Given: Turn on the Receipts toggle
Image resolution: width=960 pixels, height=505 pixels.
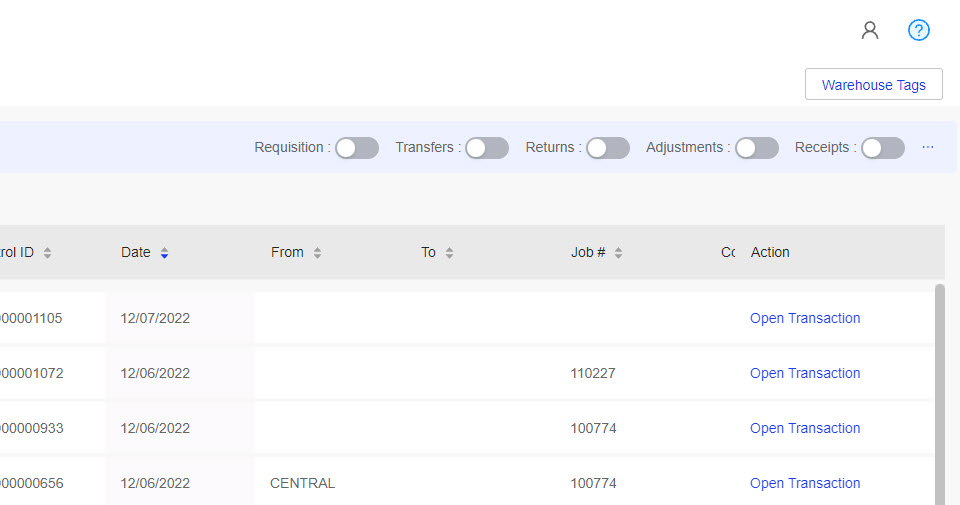Looking at the screenshot, I should (x=883, y=148).
